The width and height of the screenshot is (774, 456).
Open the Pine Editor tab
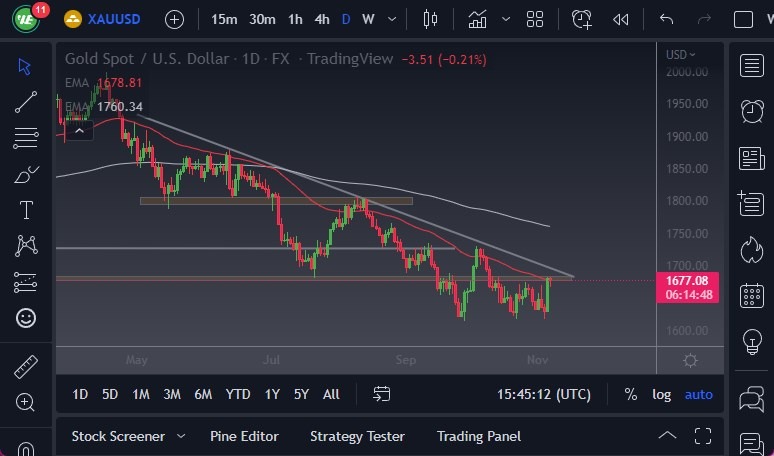(x=244, y=436)
